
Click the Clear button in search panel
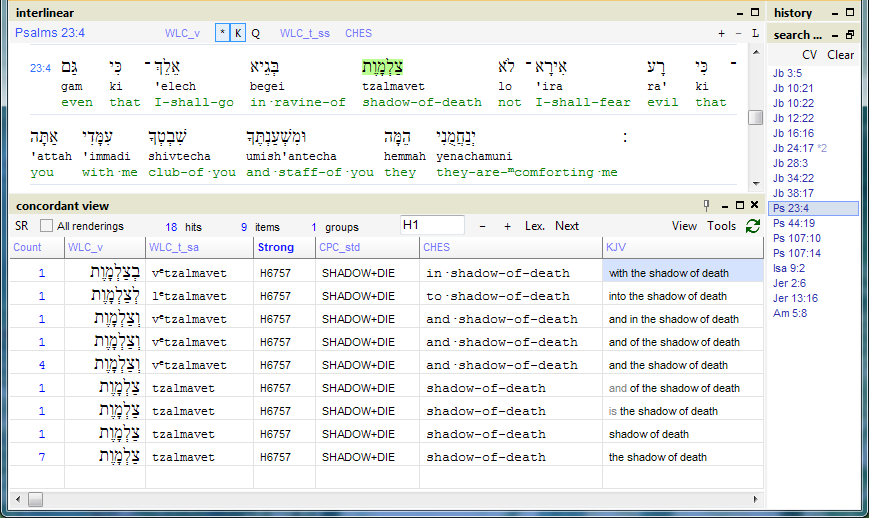coord(840,55)
